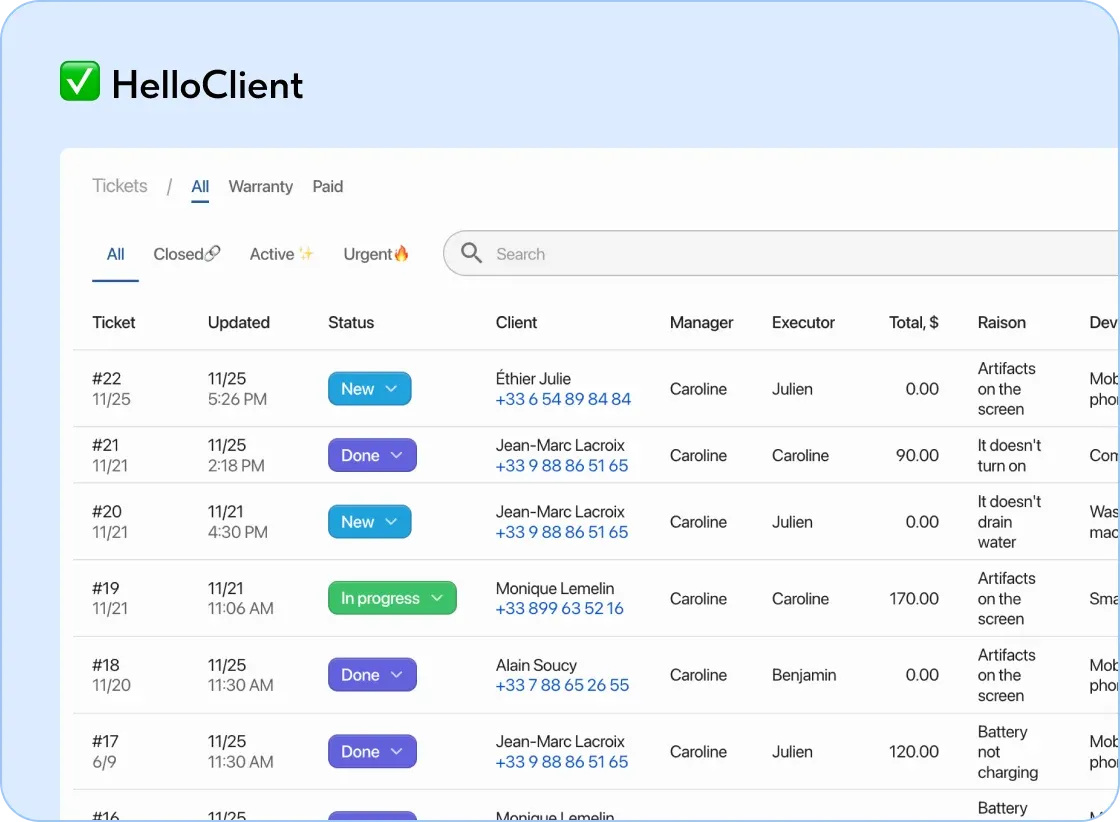
Task: Switch to the Warranty tab
Action: (x=260, y=187)
